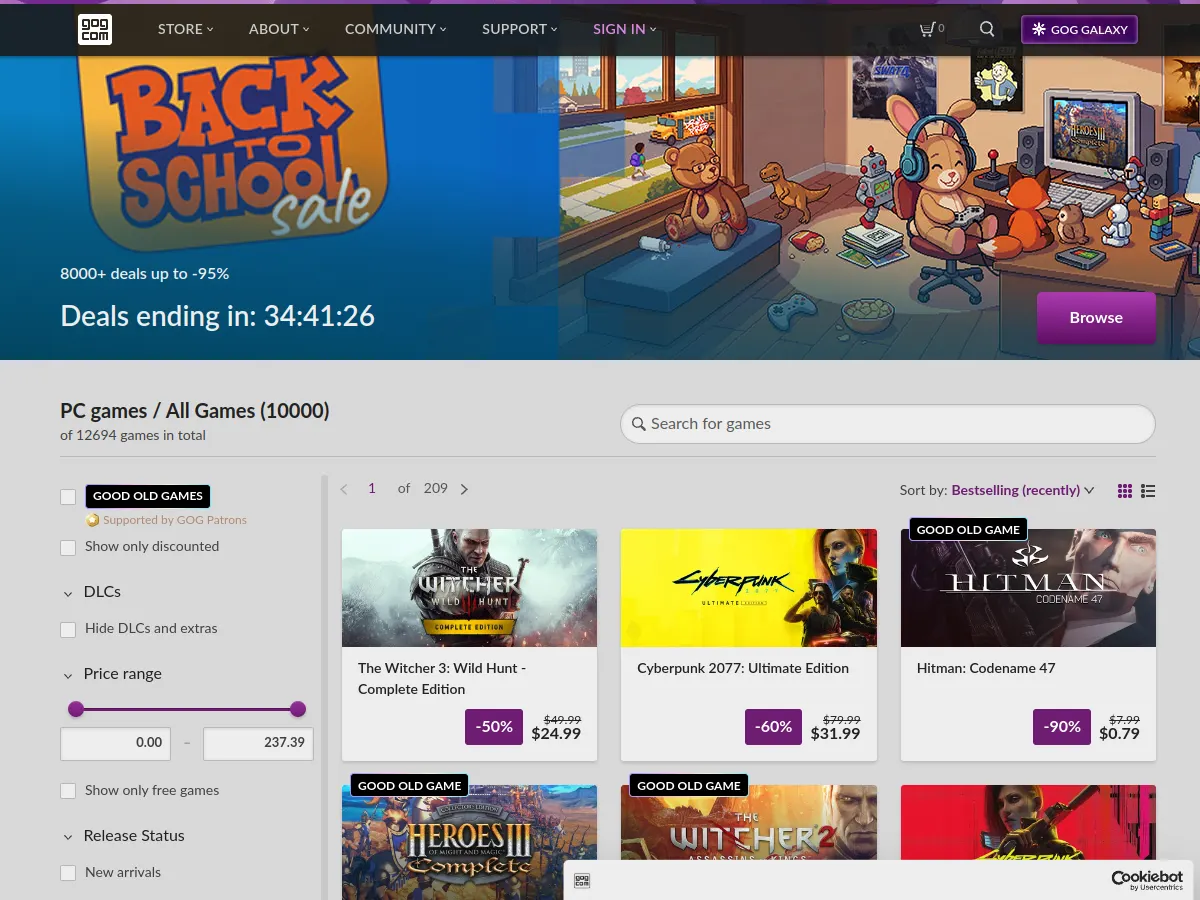Screen dimensions: 1200x900
Task: Click the -90% Hitman discount badge
Action: coord(1062,727)
